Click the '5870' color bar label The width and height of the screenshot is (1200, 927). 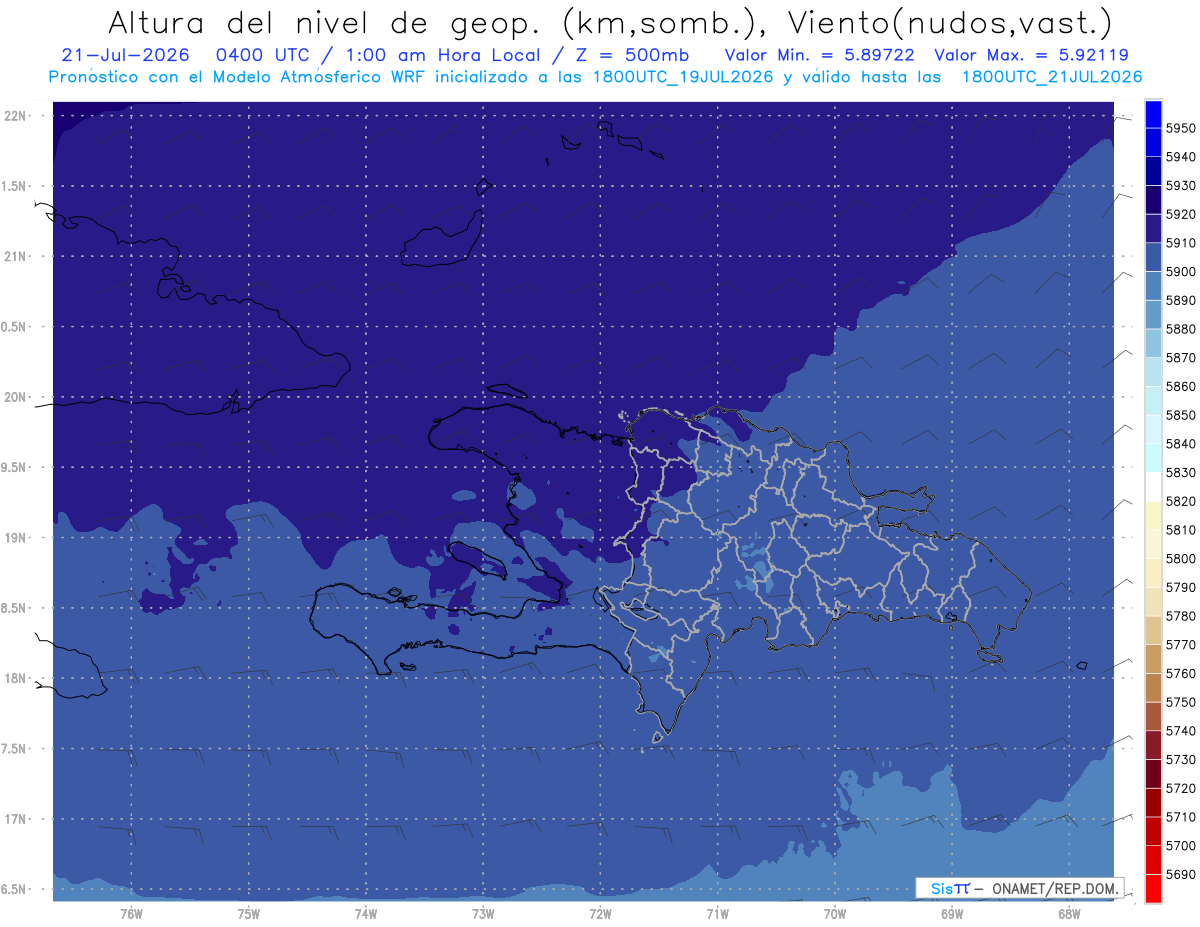(1180, 358)
